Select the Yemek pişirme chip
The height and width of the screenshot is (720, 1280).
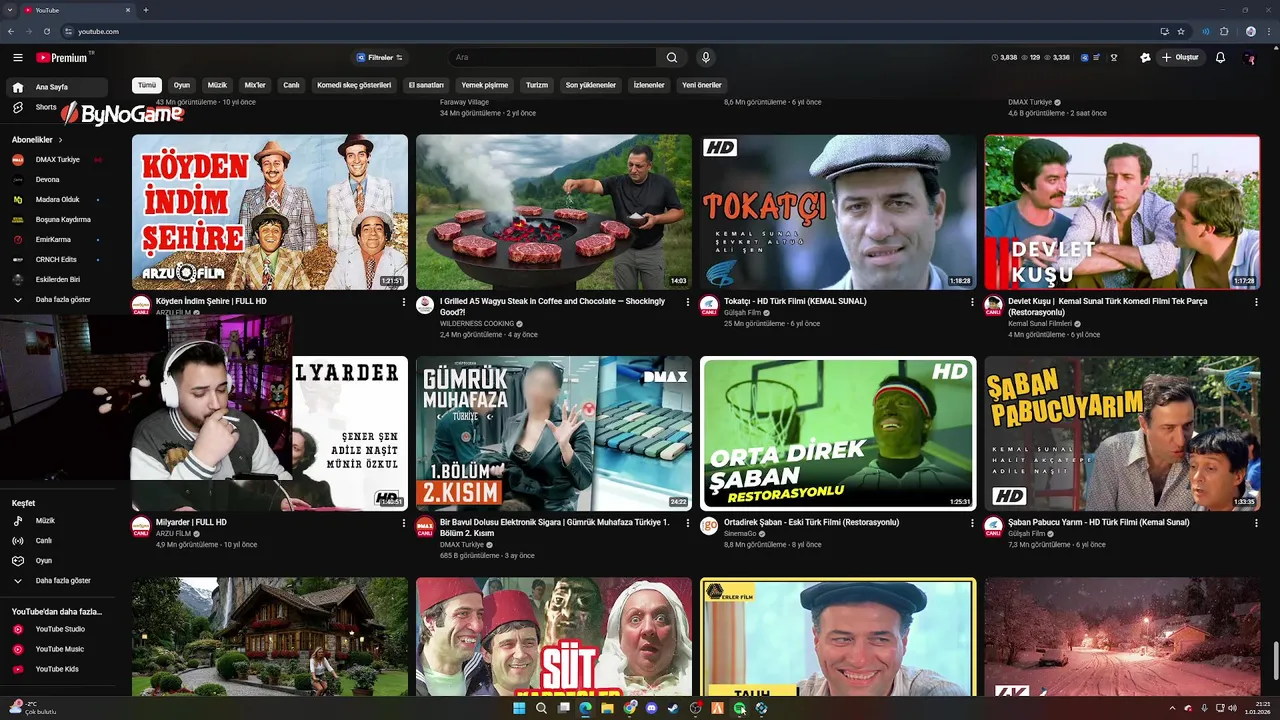pyautogui.click(x=485, y=85)
